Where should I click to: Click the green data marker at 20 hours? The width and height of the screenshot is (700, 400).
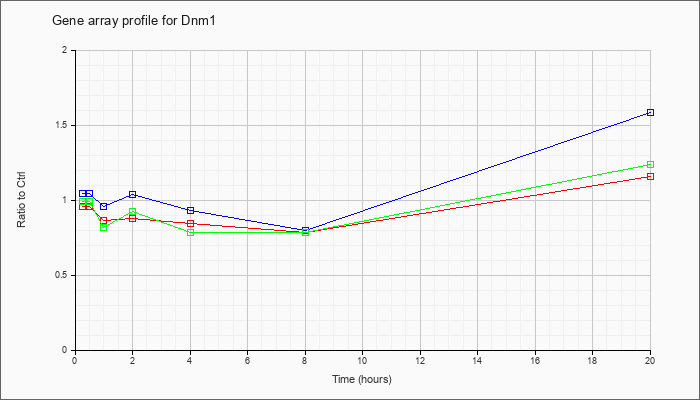[x=650, y=164]
